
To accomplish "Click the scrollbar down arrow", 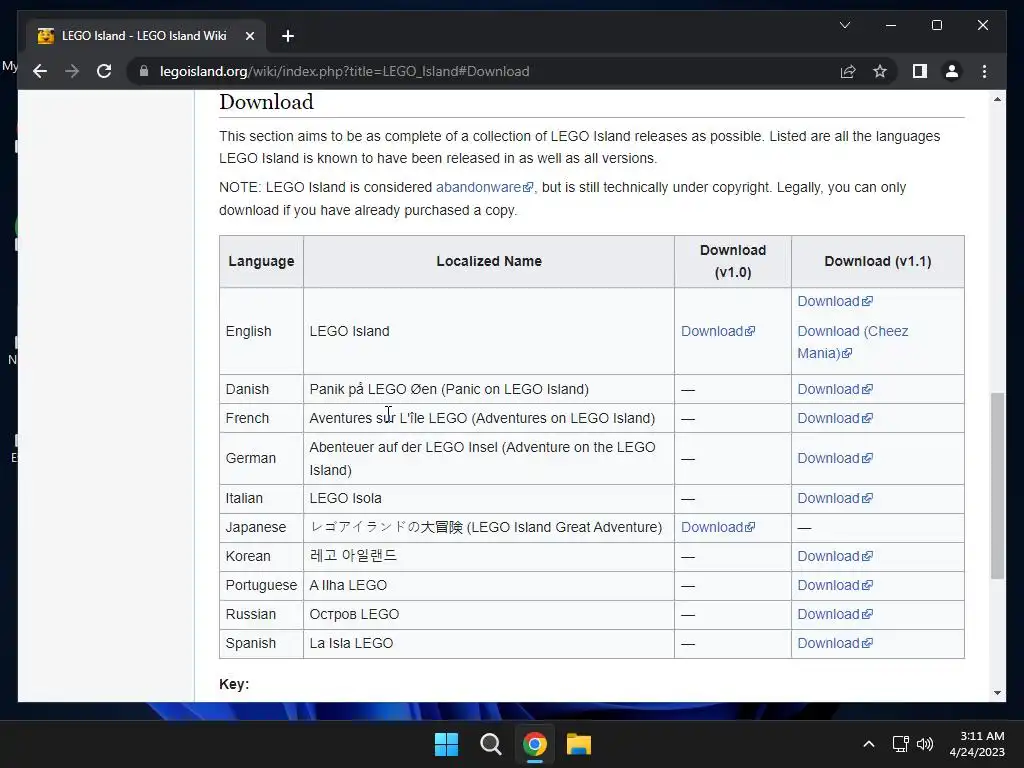I will pos(997,693).
